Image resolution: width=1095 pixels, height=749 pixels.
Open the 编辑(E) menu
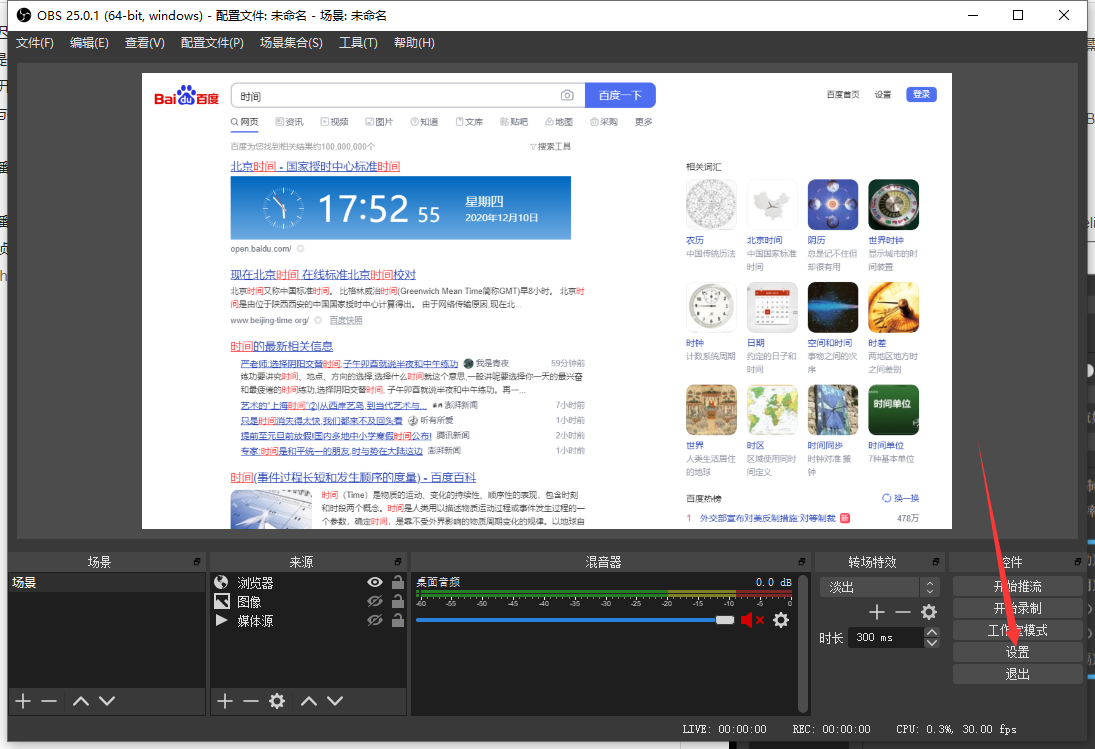(x=89, y=43)
